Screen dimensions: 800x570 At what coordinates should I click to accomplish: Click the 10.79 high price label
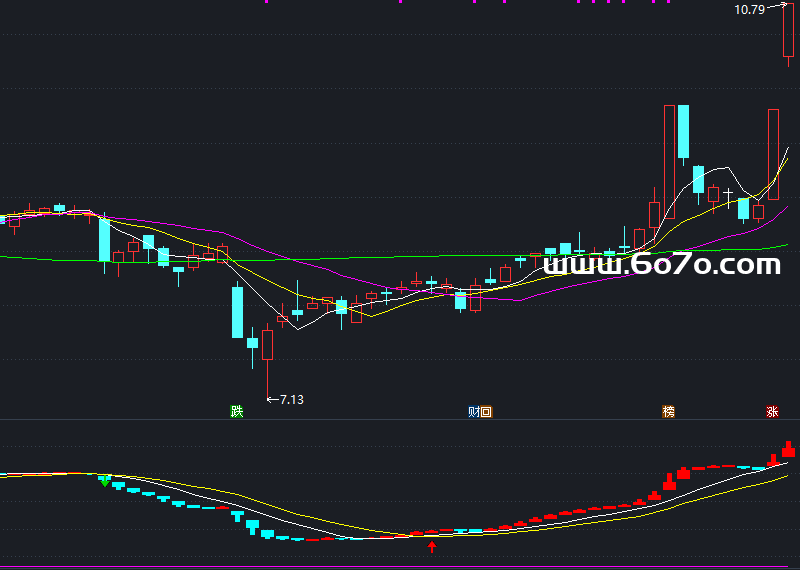click(x=749, y=10)
